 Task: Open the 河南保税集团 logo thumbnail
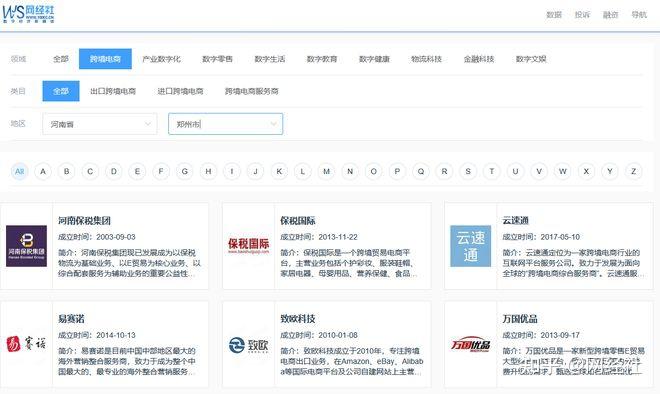[27, 246]
